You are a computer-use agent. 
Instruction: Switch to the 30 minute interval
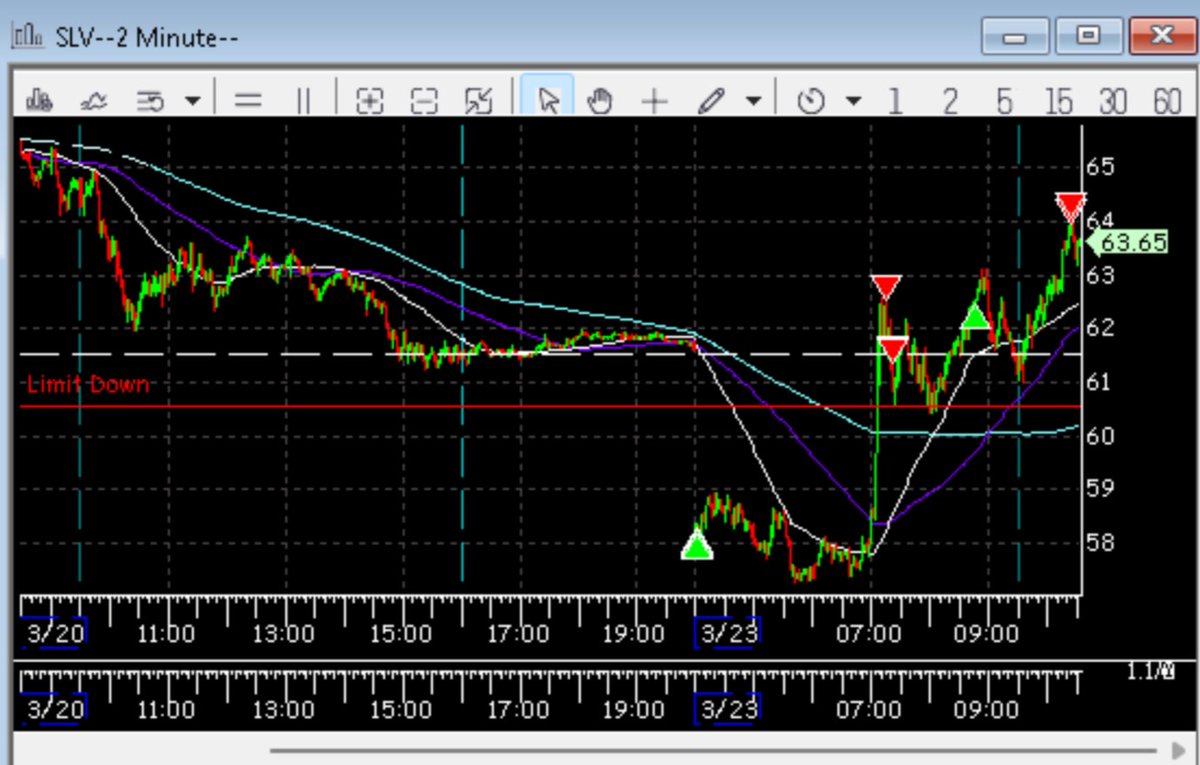click(x=1113, y=100)
